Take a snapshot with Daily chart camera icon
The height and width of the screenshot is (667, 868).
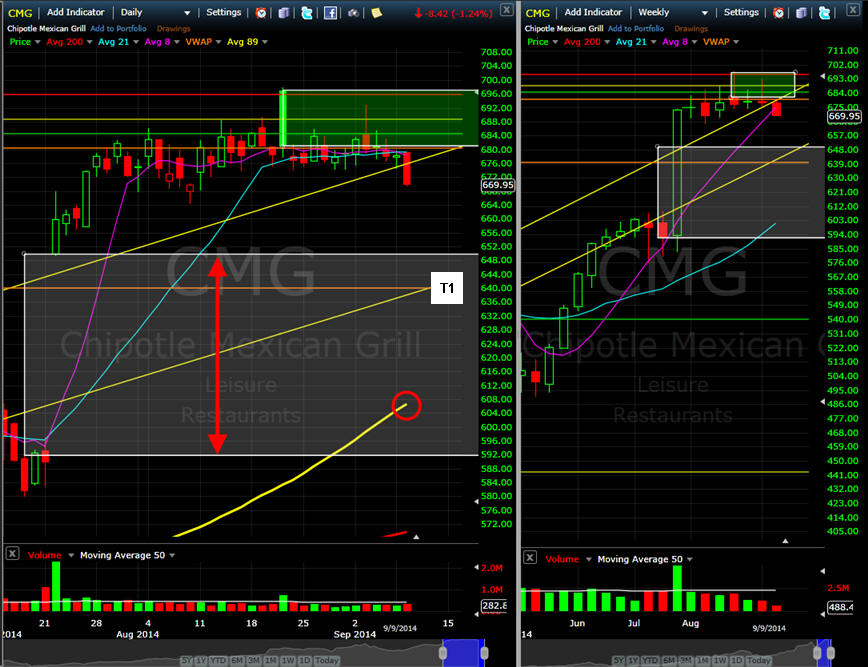point(353,13)
